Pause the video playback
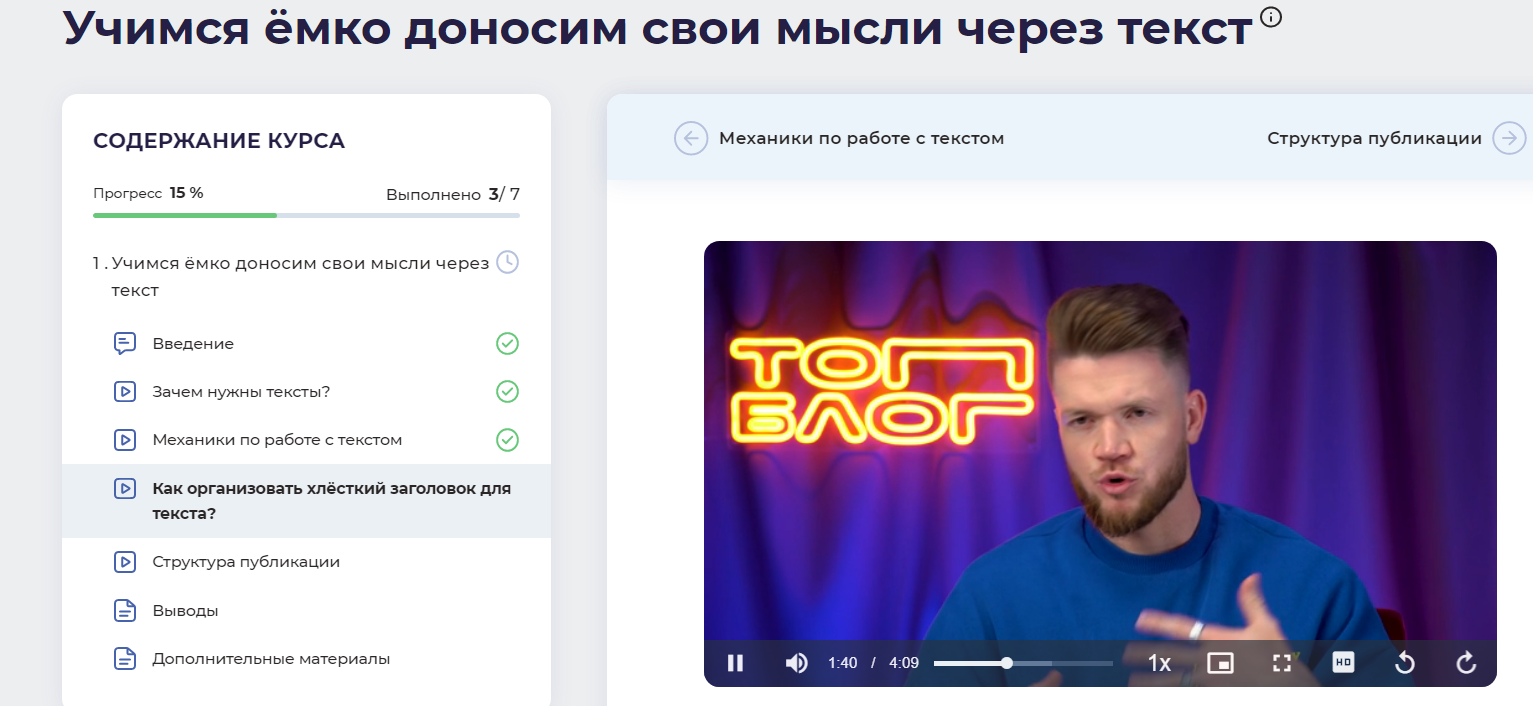 point(735,662)
